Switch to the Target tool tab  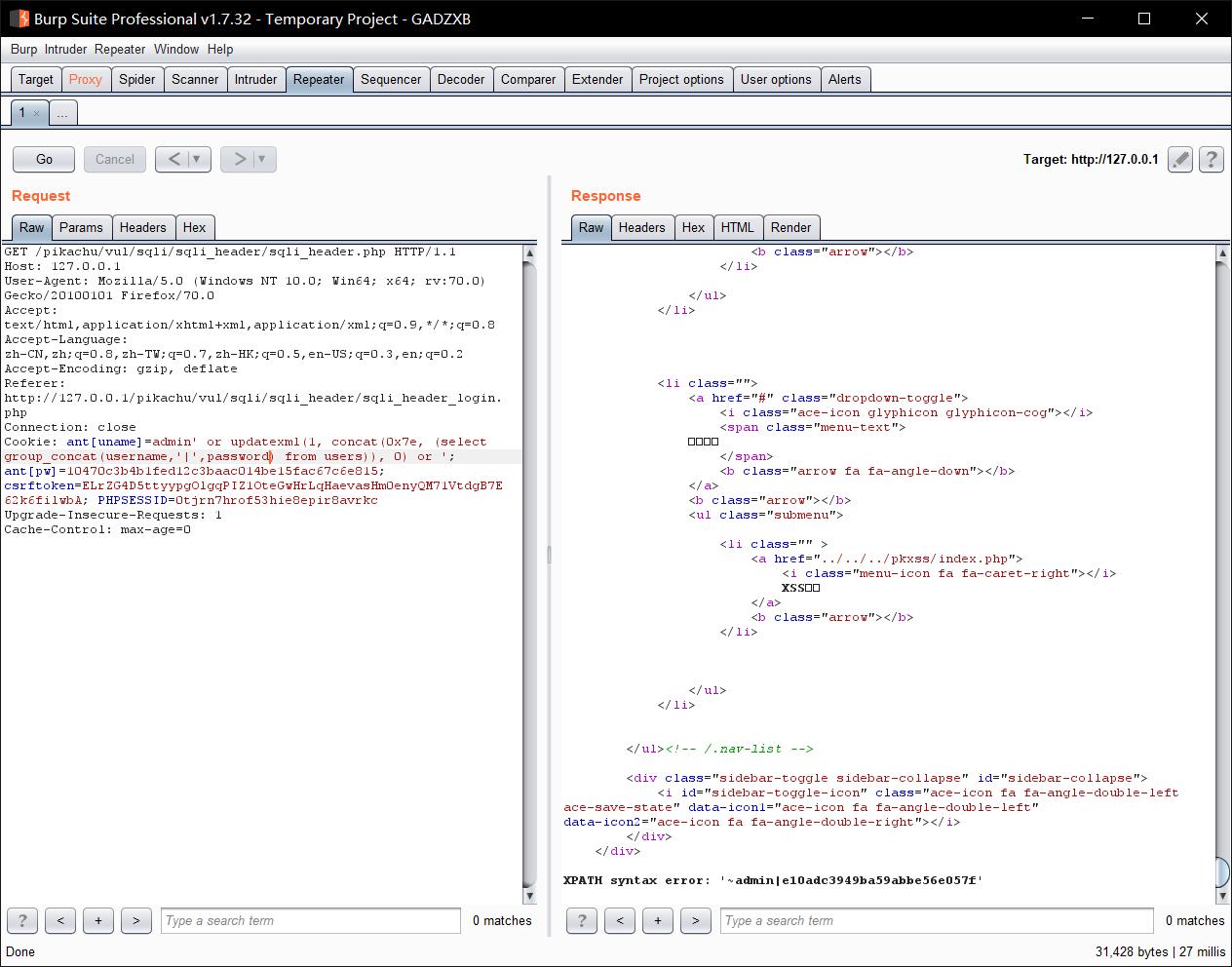click(36, 80)
